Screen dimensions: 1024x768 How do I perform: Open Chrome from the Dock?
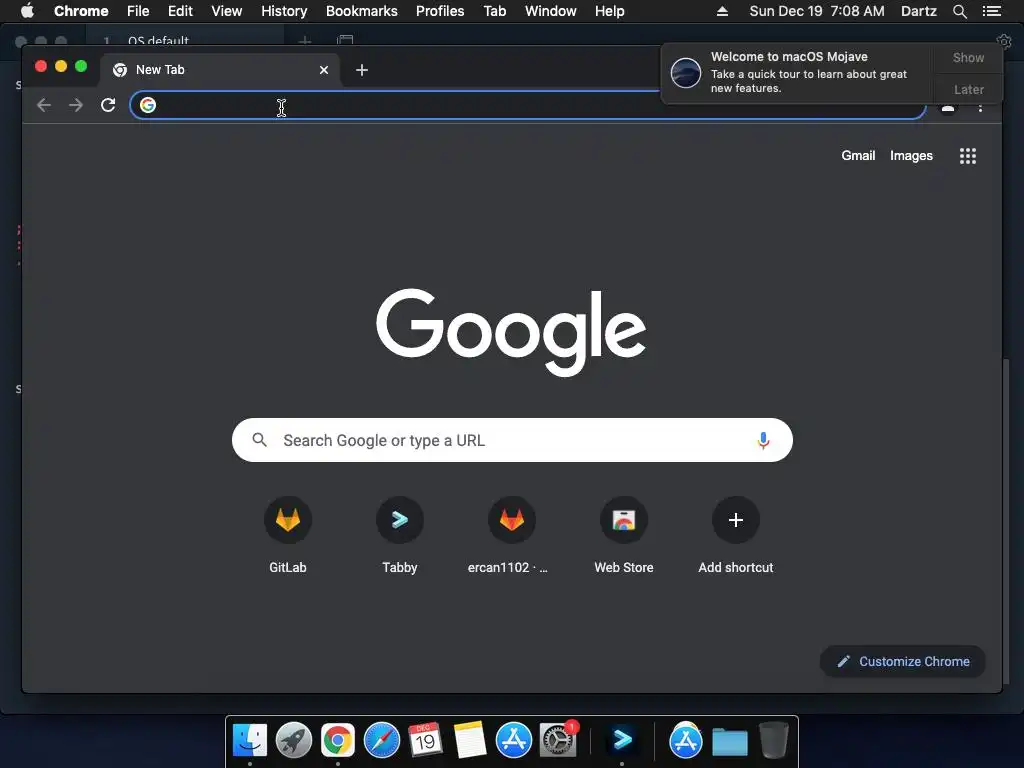point(338,741)
